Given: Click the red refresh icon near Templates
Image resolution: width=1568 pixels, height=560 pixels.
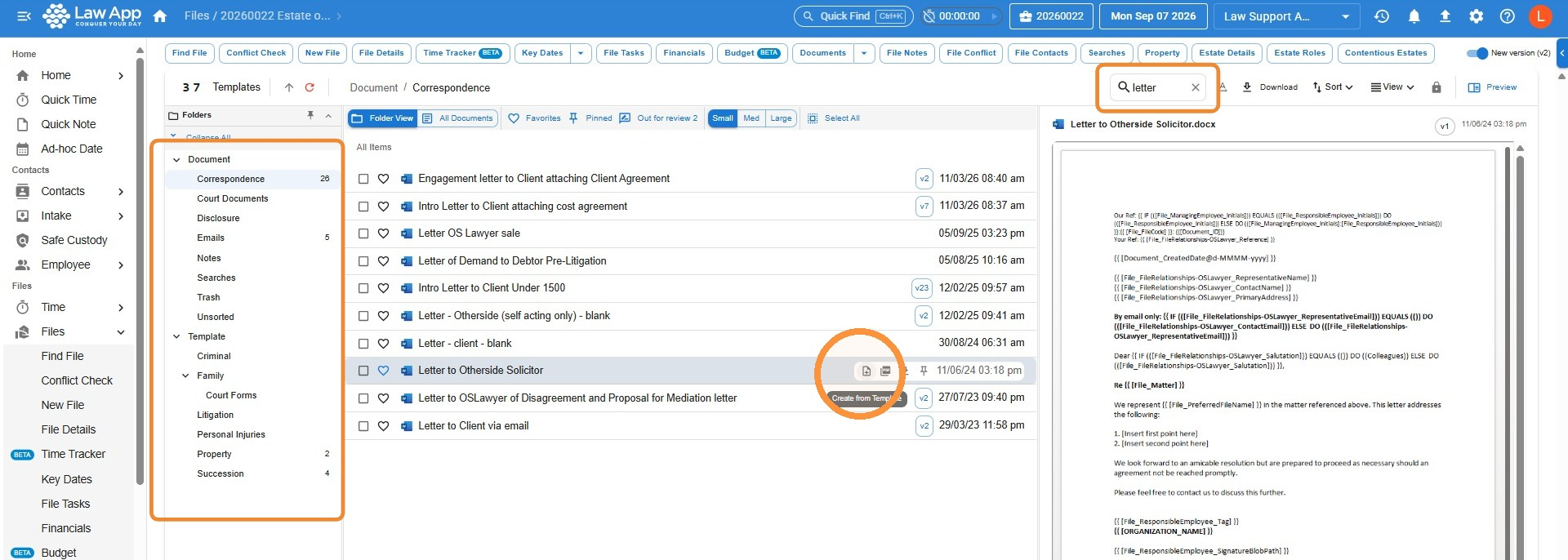Looking at the screenshot, I should 310,87.
